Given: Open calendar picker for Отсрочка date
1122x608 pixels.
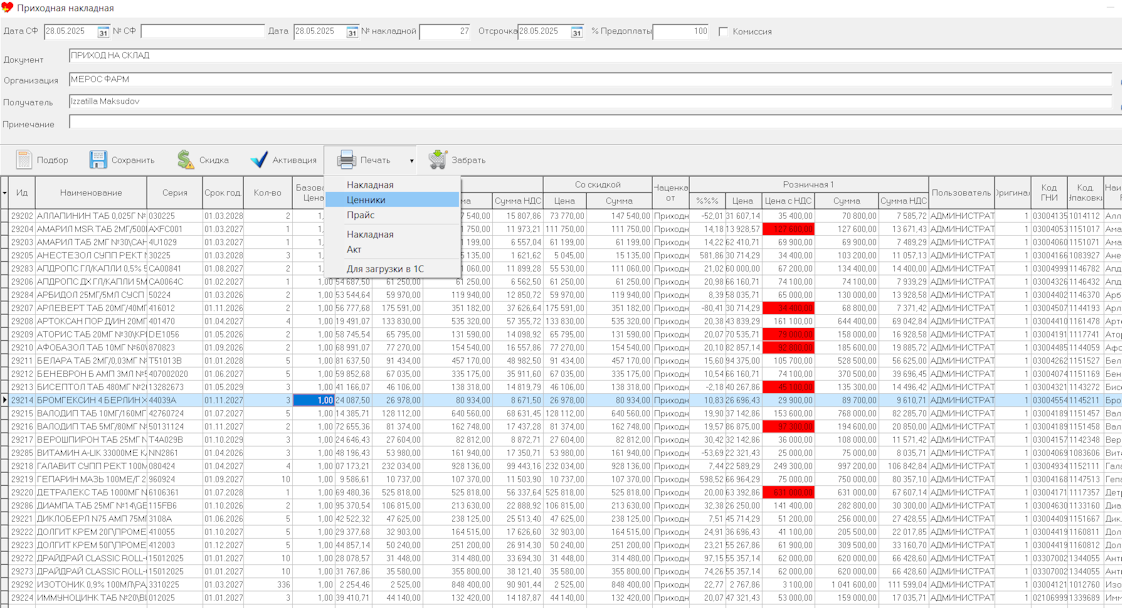Looking at the screenshot, I should [576, 32].
